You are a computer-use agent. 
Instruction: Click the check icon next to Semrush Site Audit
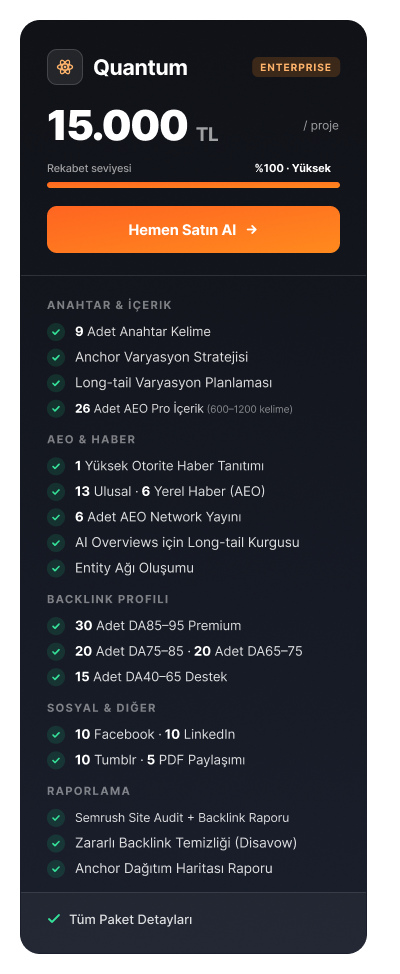tap(56, 817)
